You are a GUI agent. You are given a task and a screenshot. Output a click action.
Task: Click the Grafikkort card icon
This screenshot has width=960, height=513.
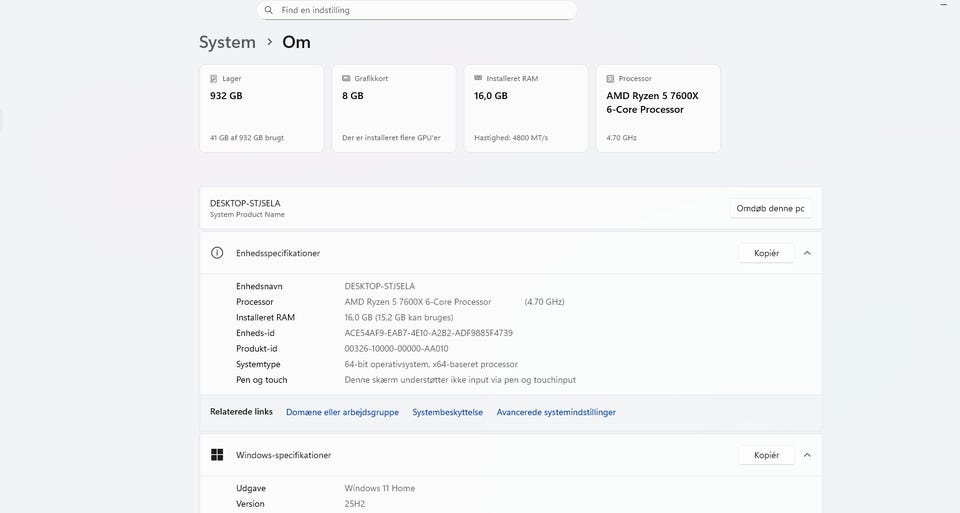coord(345,78)
